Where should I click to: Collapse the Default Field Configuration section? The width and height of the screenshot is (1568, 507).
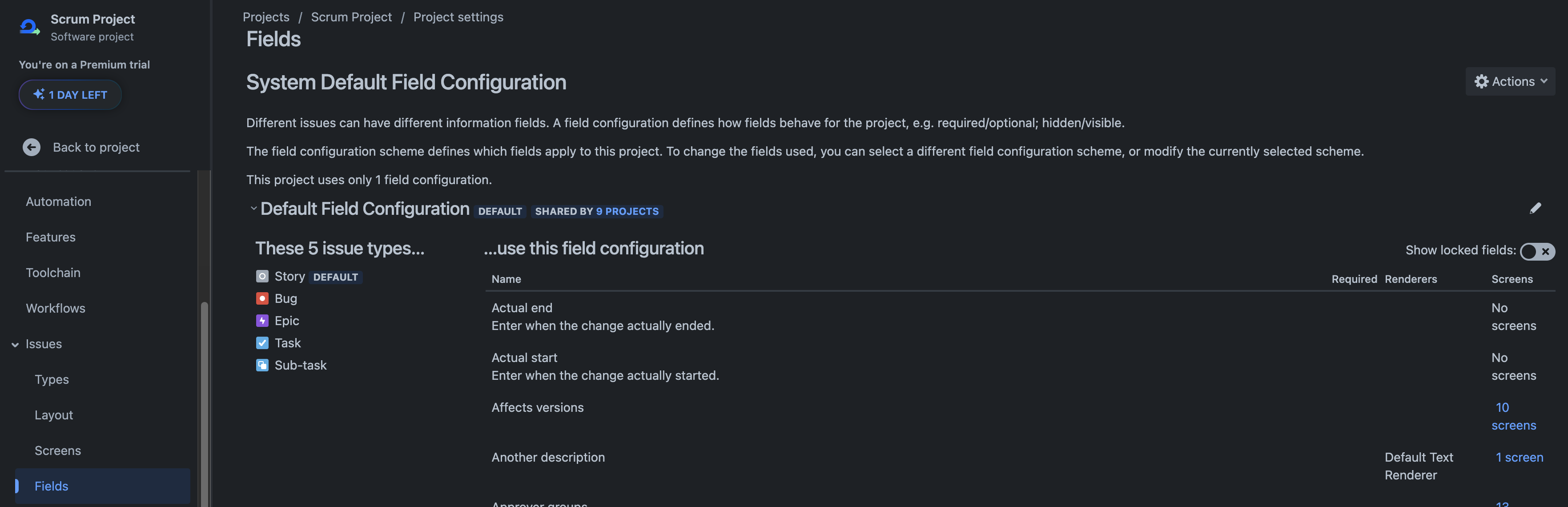(254, 208)
